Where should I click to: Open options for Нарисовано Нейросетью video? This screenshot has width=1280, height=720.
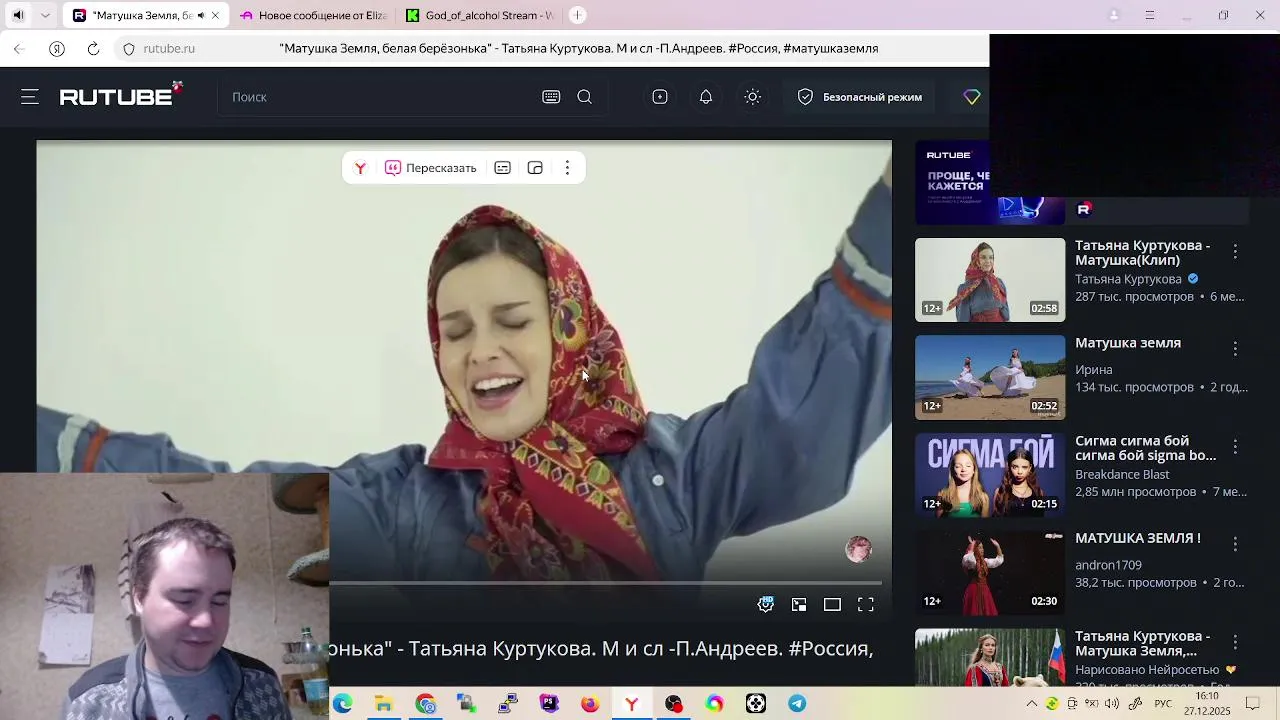pyautogui.click(x=1235, y=642)
